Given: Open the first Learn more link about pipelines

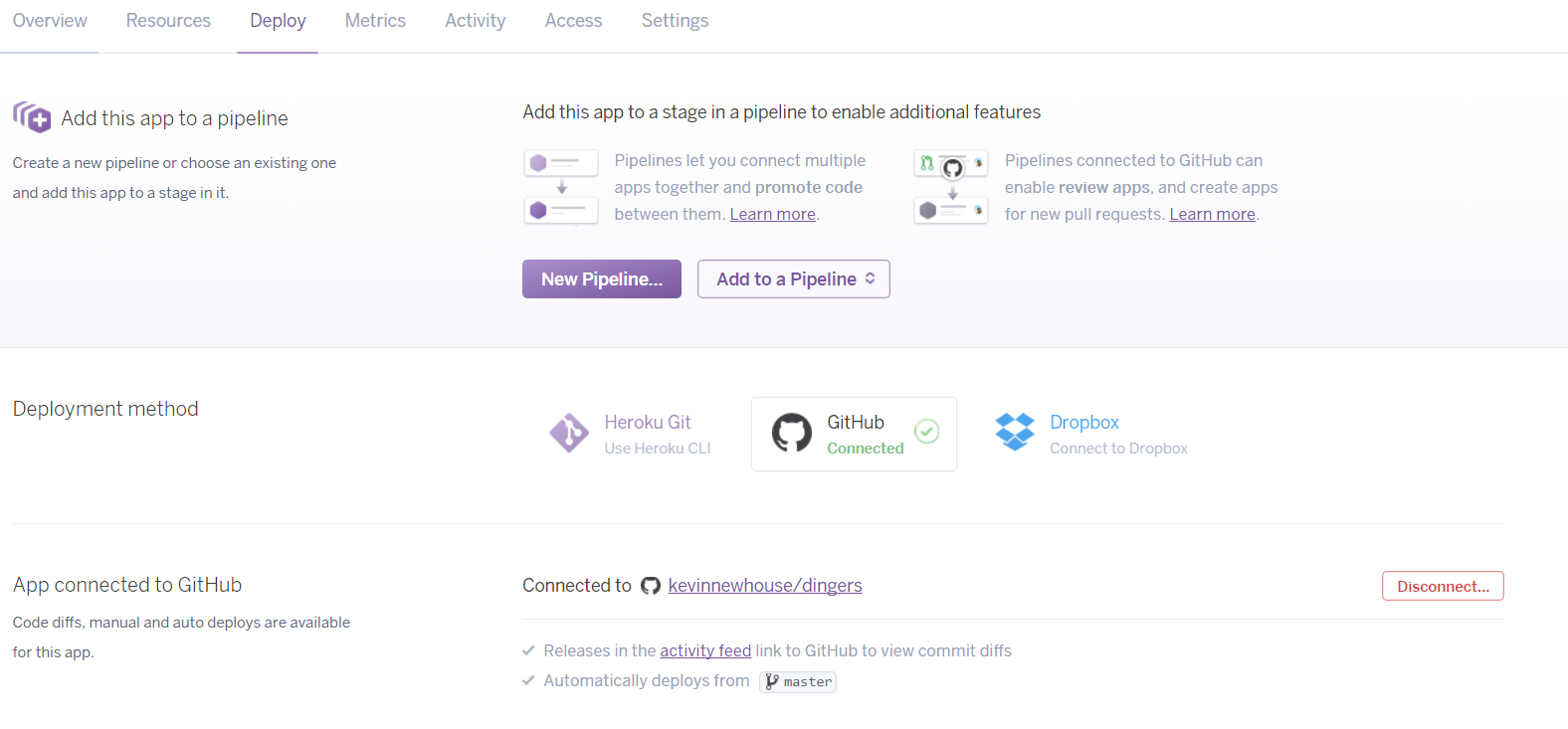Looking at the screenshot, I should click(771, 213).
